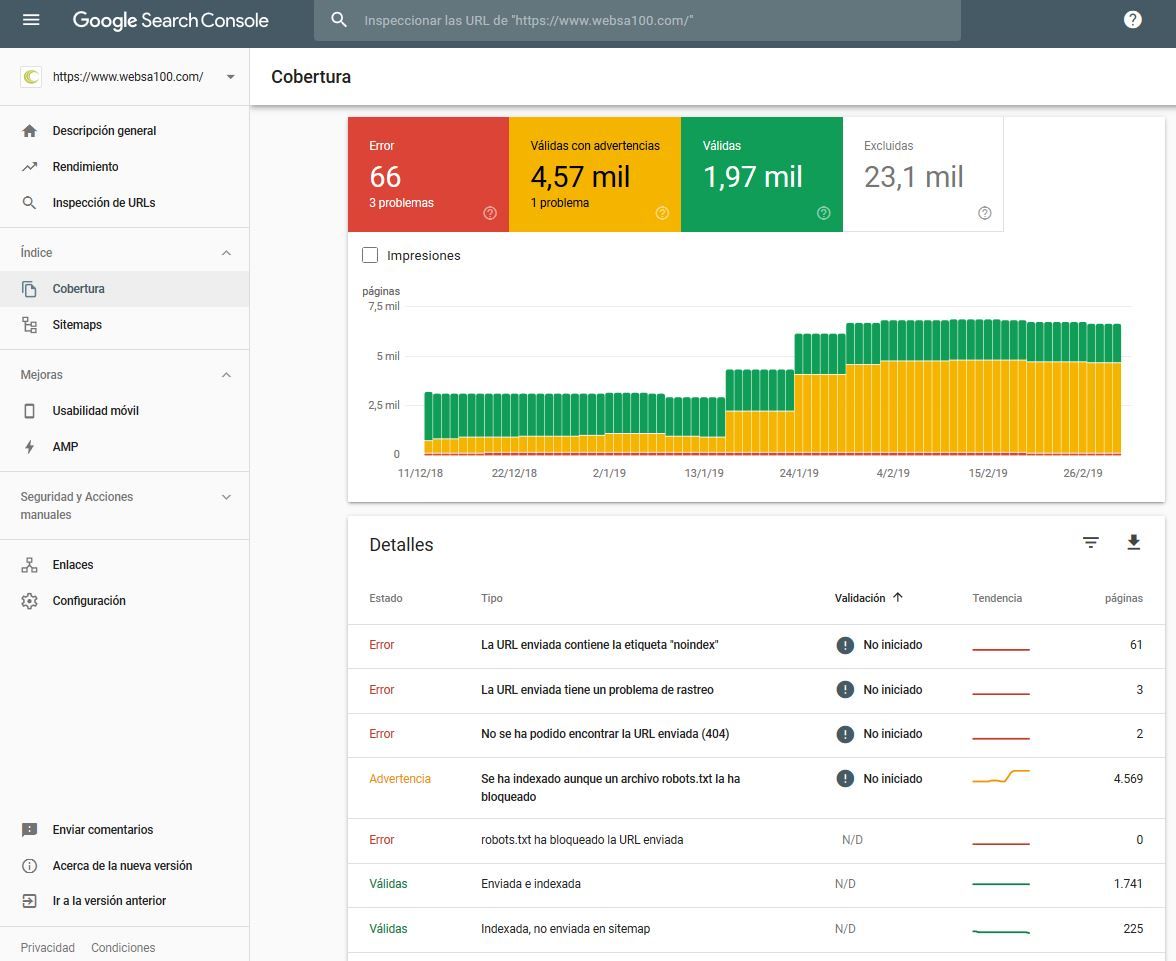Open the Privacidad link

tap(48, 947)
